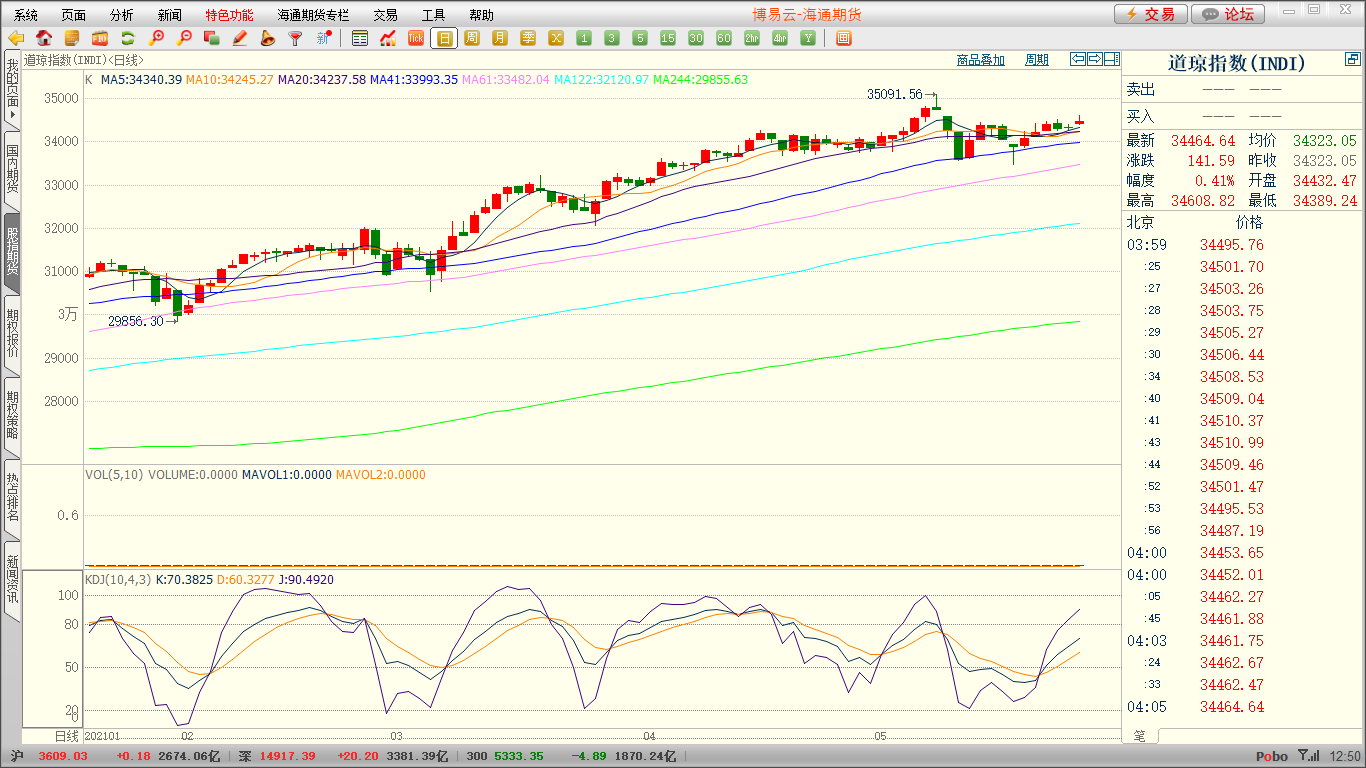Expand the 我的页面 sidebar tab

coord(12,90)
